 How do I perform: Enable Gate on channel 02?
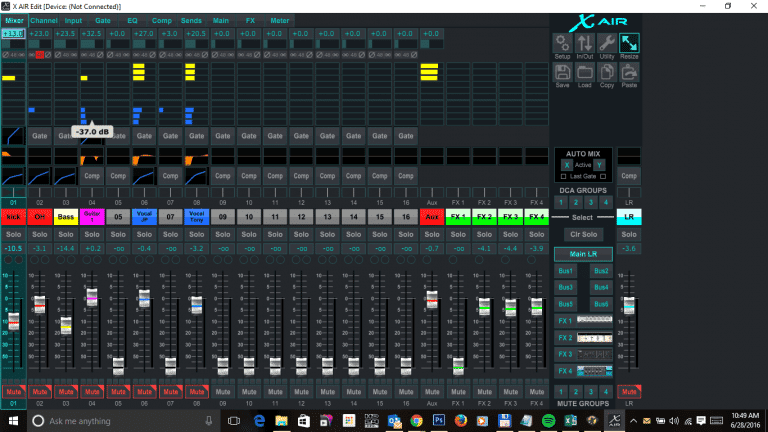click(40, 136)
